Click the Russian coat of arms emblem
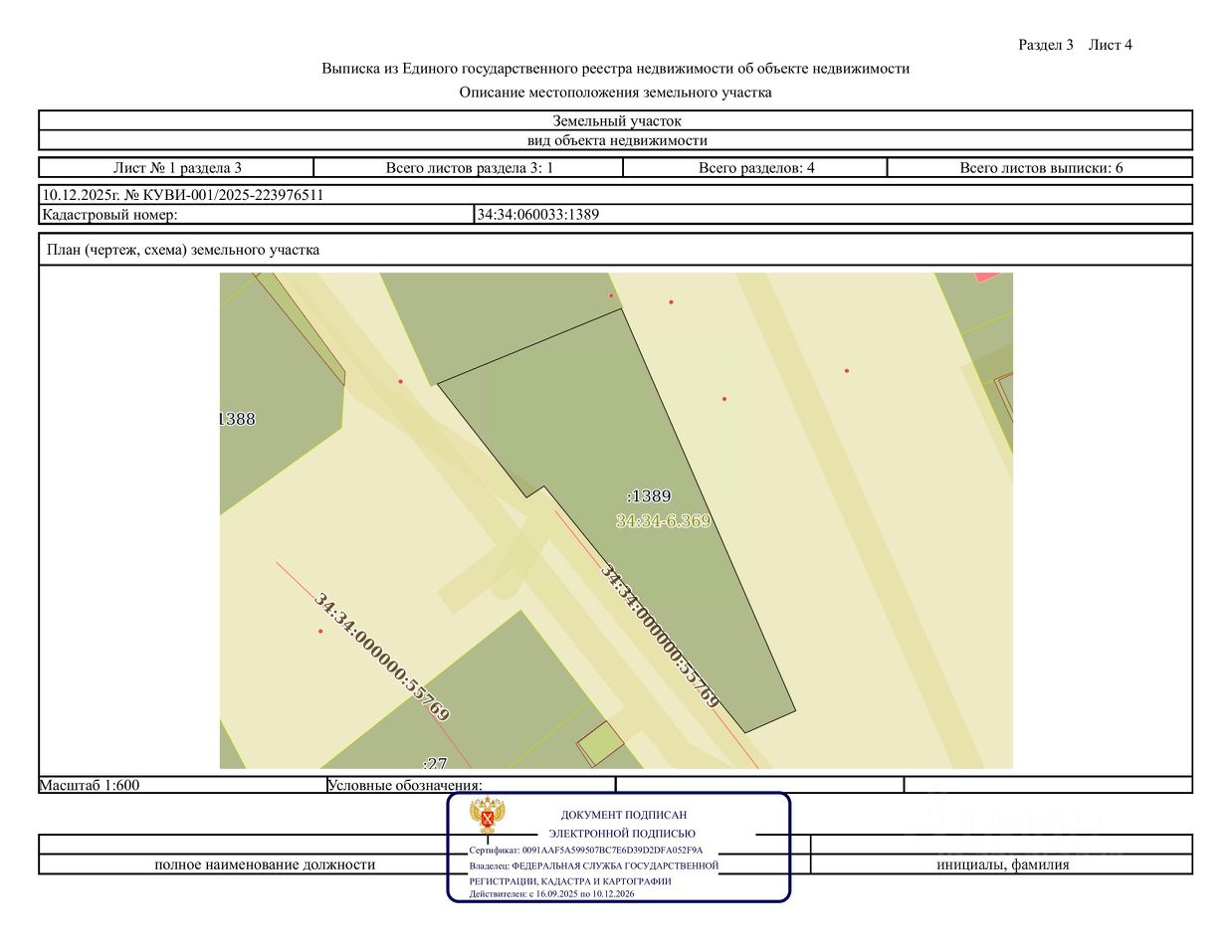The width and height of the screenshot is (1232, 952). tap(488, 816)
